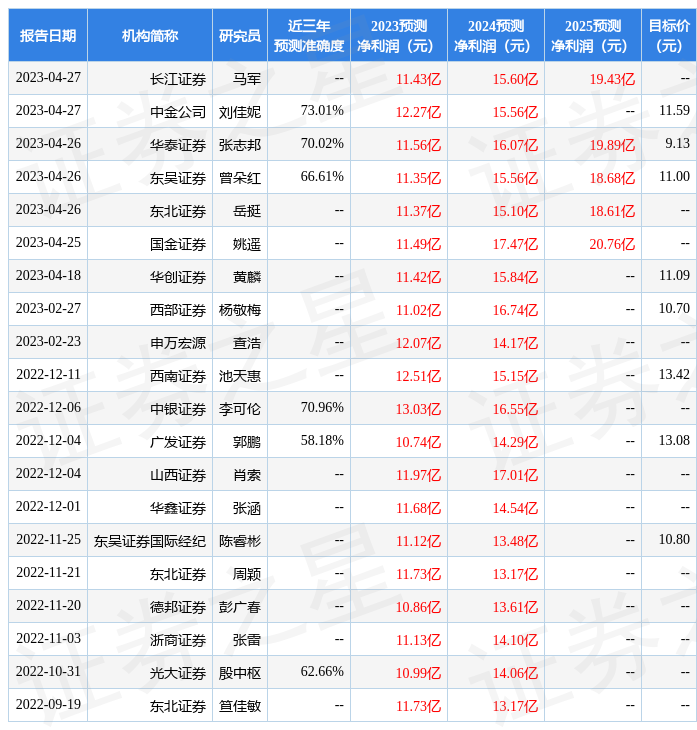Select researcher 黄麟
The height and width of the screenshot is (730, 697).
pos(247,277)
